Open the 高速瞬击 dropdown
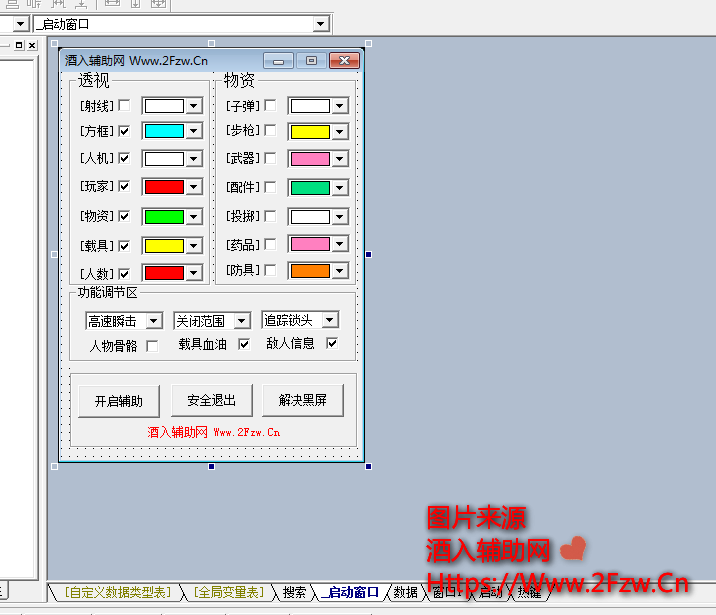The height and width of the screenshot is (615, 716). 153,321
